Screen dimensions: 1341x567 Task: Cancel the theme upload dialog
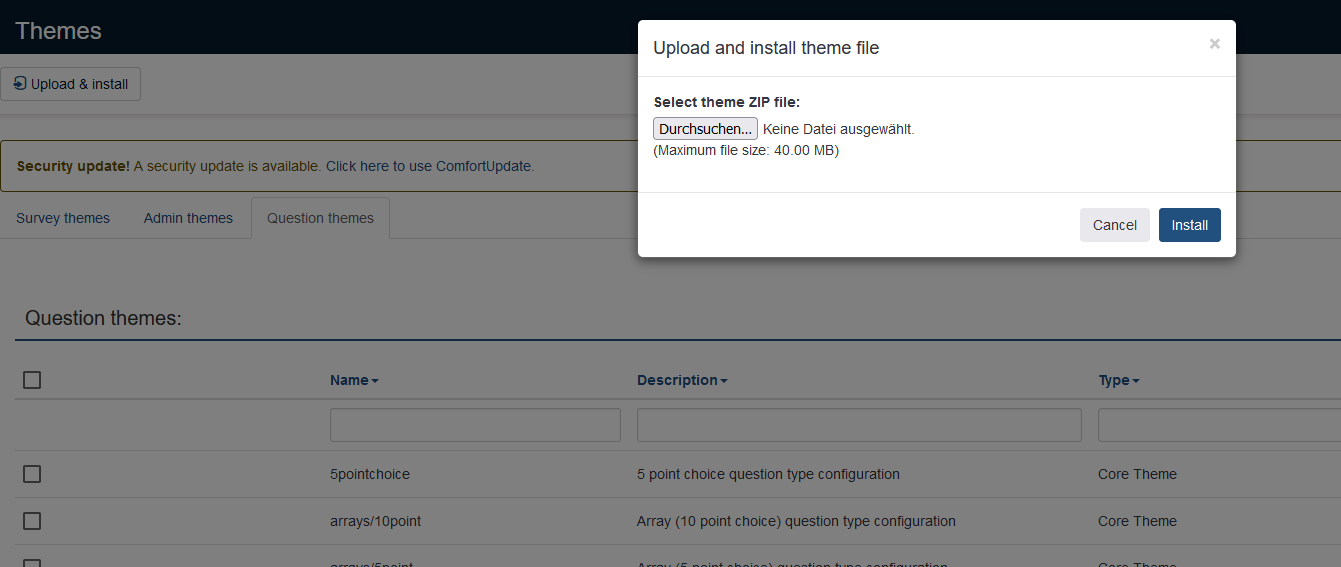click(x=1114, y=225)
